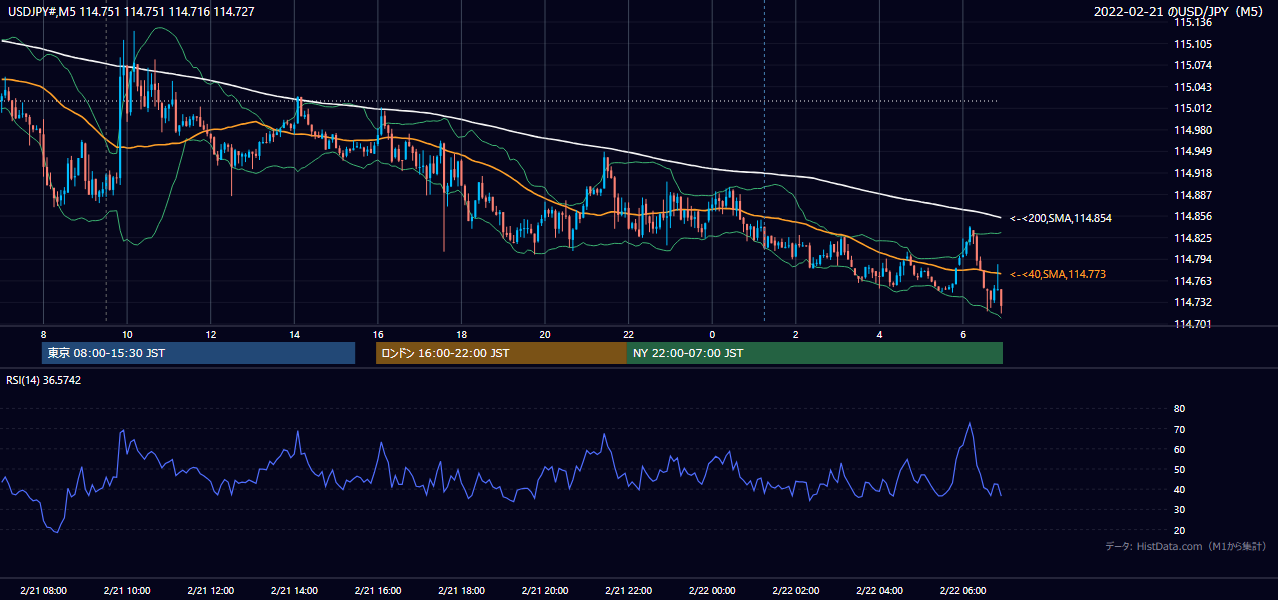Click price axis label 115.074
The height and width of the screenshot is (600, 1278).
(x=1193, y=65)
